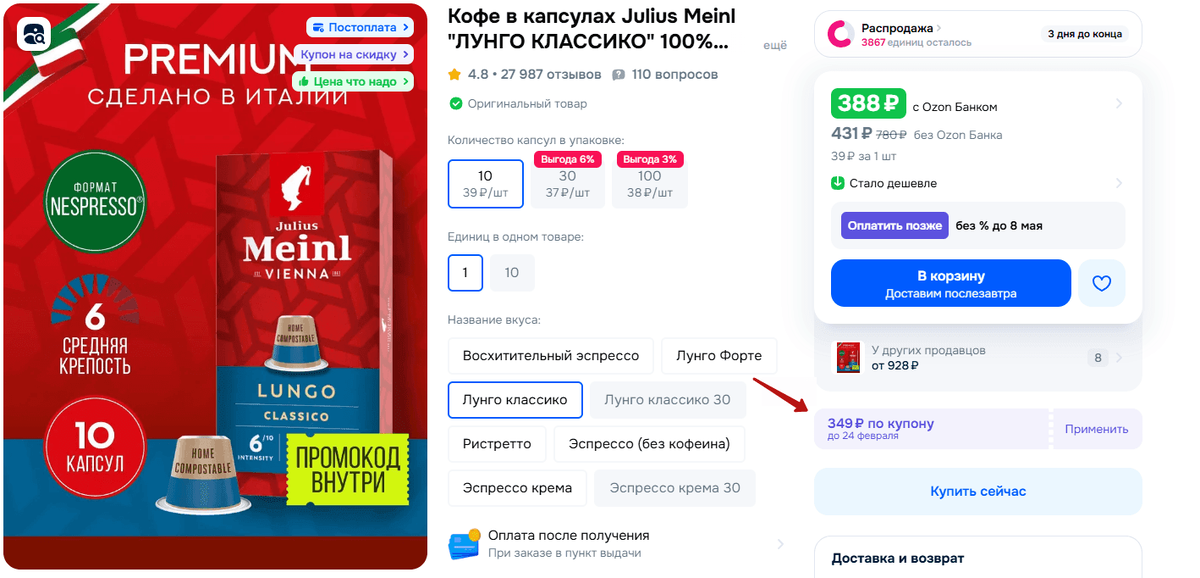Add product to favorites with heart icon

tap(1101, 283)
